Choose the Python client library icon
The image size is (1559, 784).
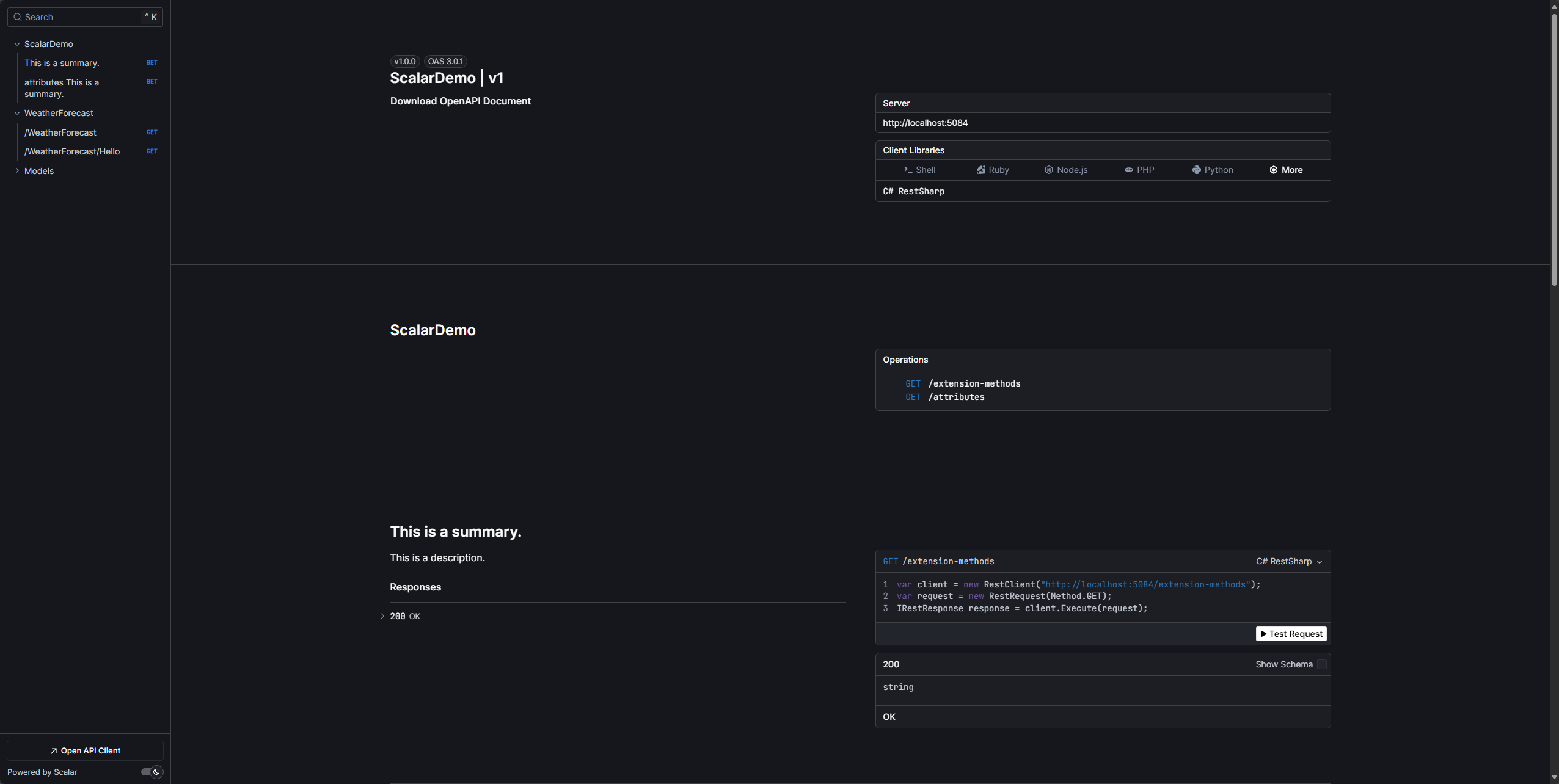click(x=1196, y=170)
